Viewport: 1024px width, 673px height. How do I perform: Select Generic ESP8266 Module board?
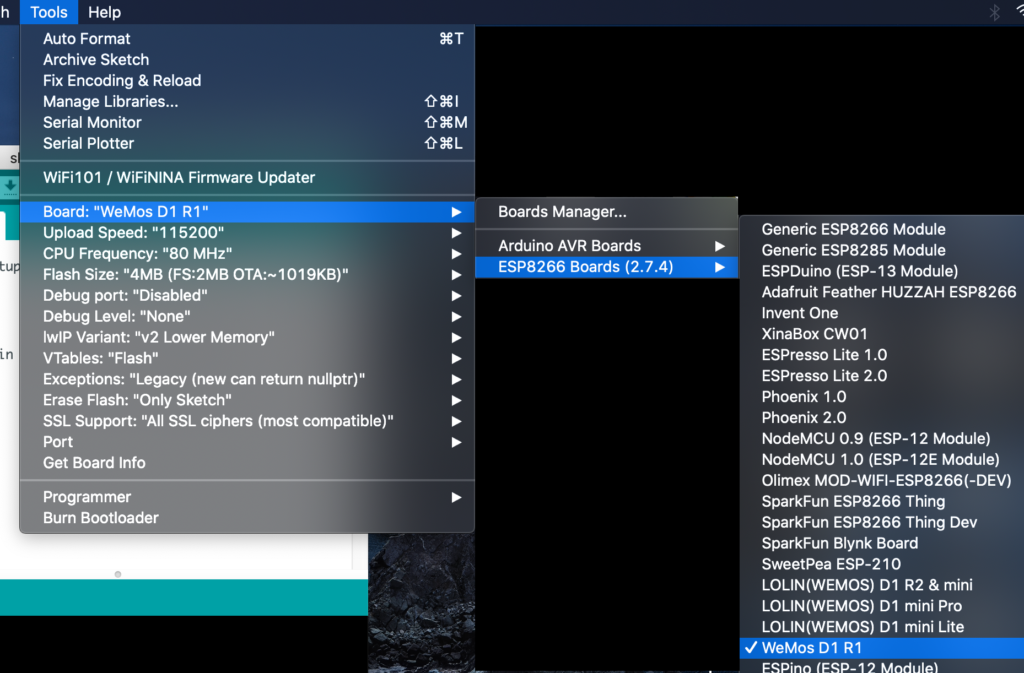click(882, 229)
